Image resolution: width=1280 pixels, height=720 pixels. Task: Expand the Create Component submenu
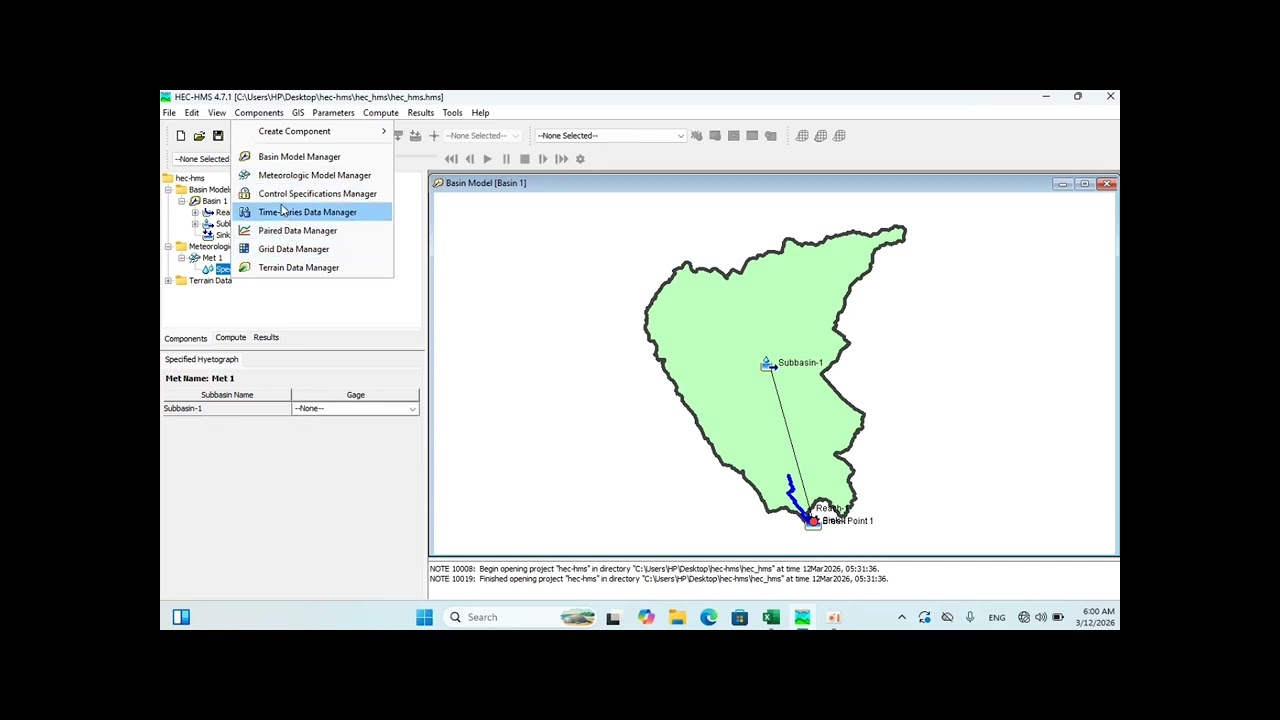click(312, 131)
